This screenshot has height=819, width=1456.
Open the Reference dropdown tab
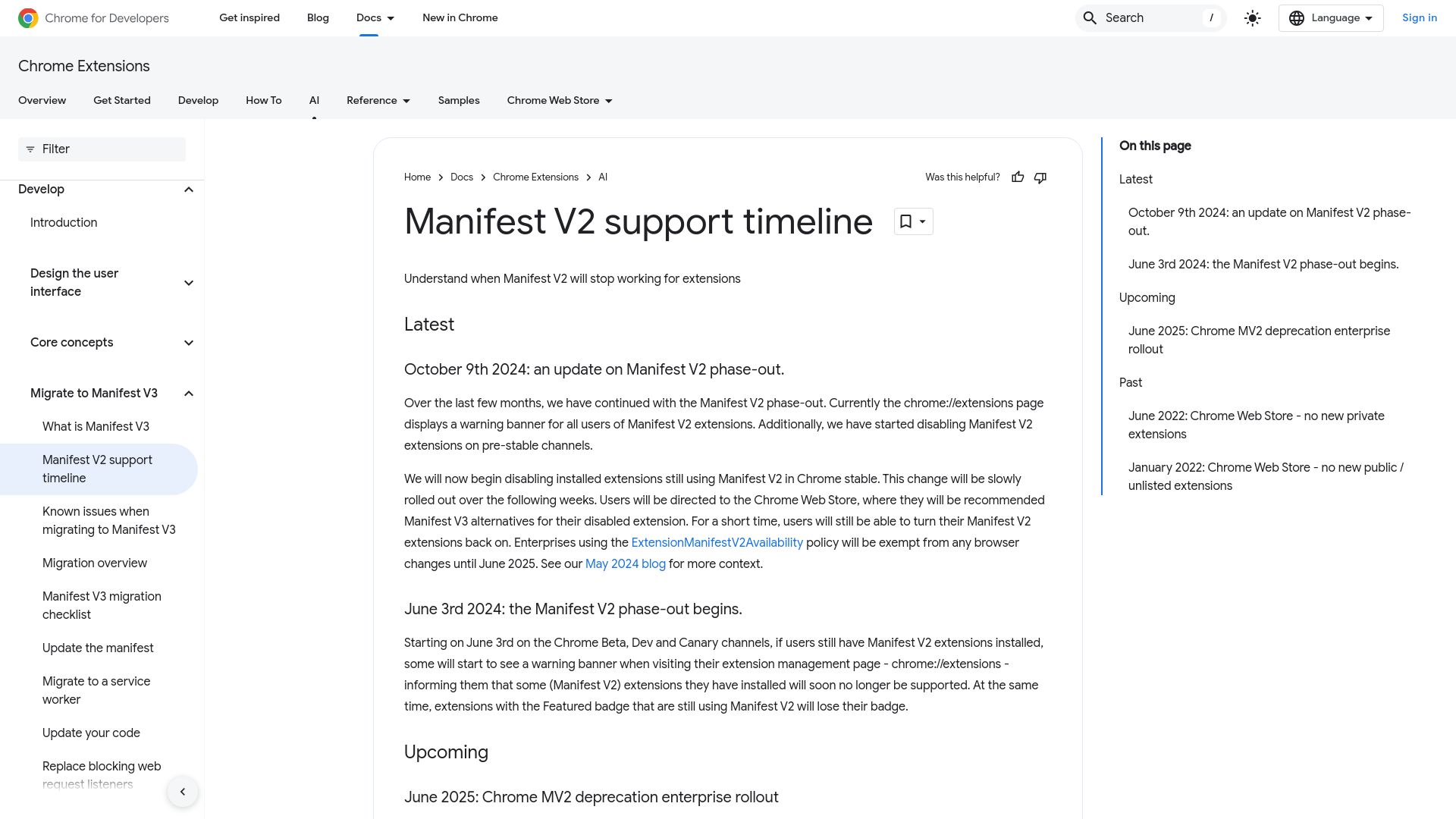click(378, 101)
